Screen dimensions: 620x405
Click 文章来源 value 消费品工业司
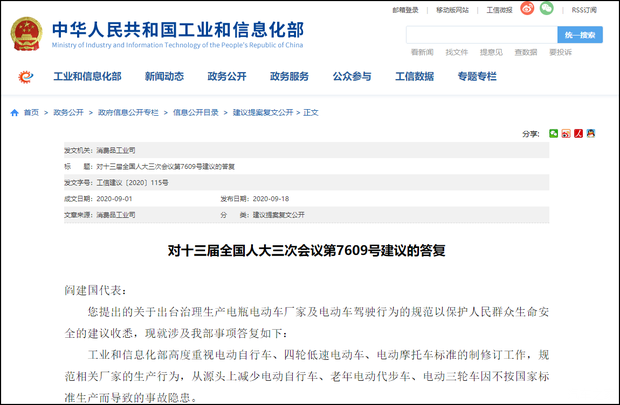(116, 215)
